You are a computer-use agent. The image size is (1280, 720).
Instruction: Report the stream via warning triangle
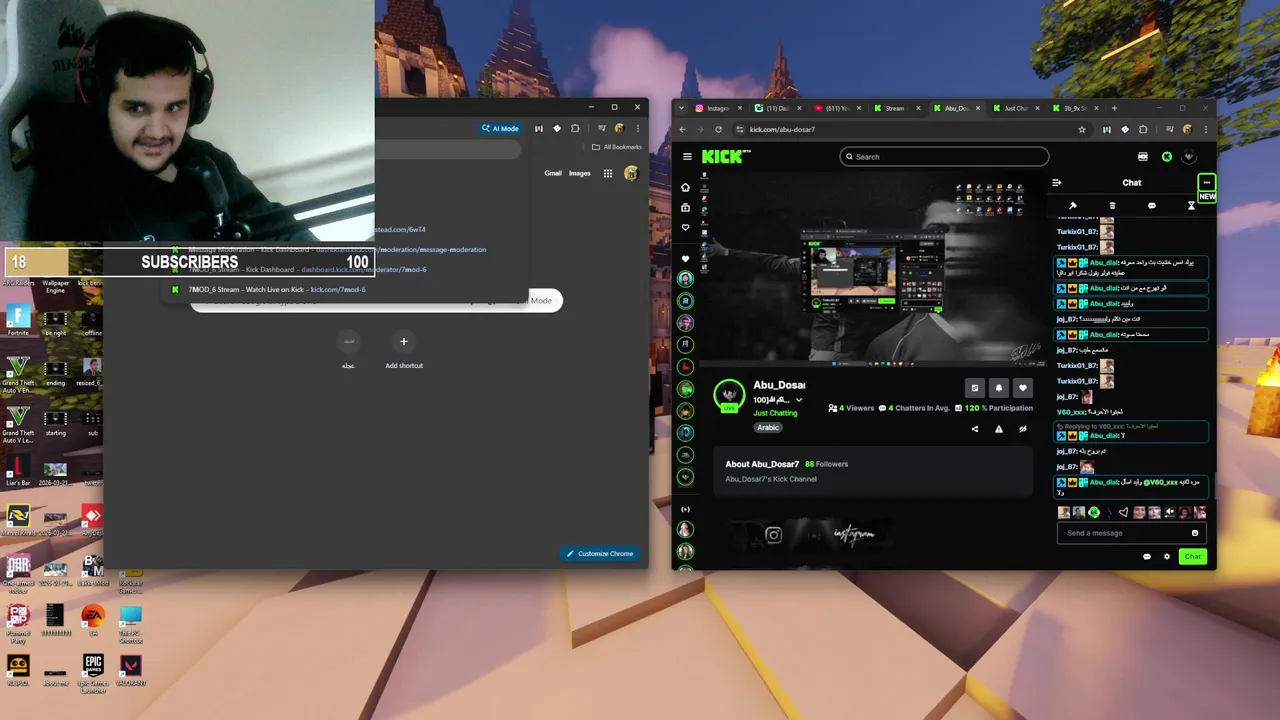(x=998, y=429)
